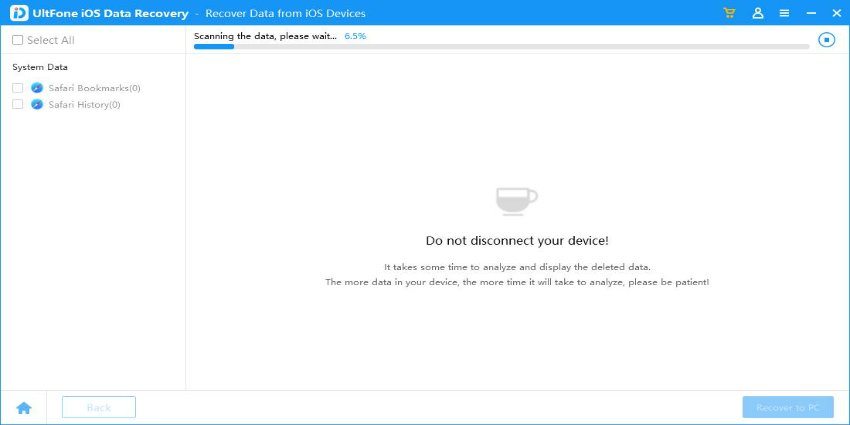Image resolution: width=850 pixels, height=425 pixels.
Task: Stop the scan with the stop button
Action: coord(826,40)
